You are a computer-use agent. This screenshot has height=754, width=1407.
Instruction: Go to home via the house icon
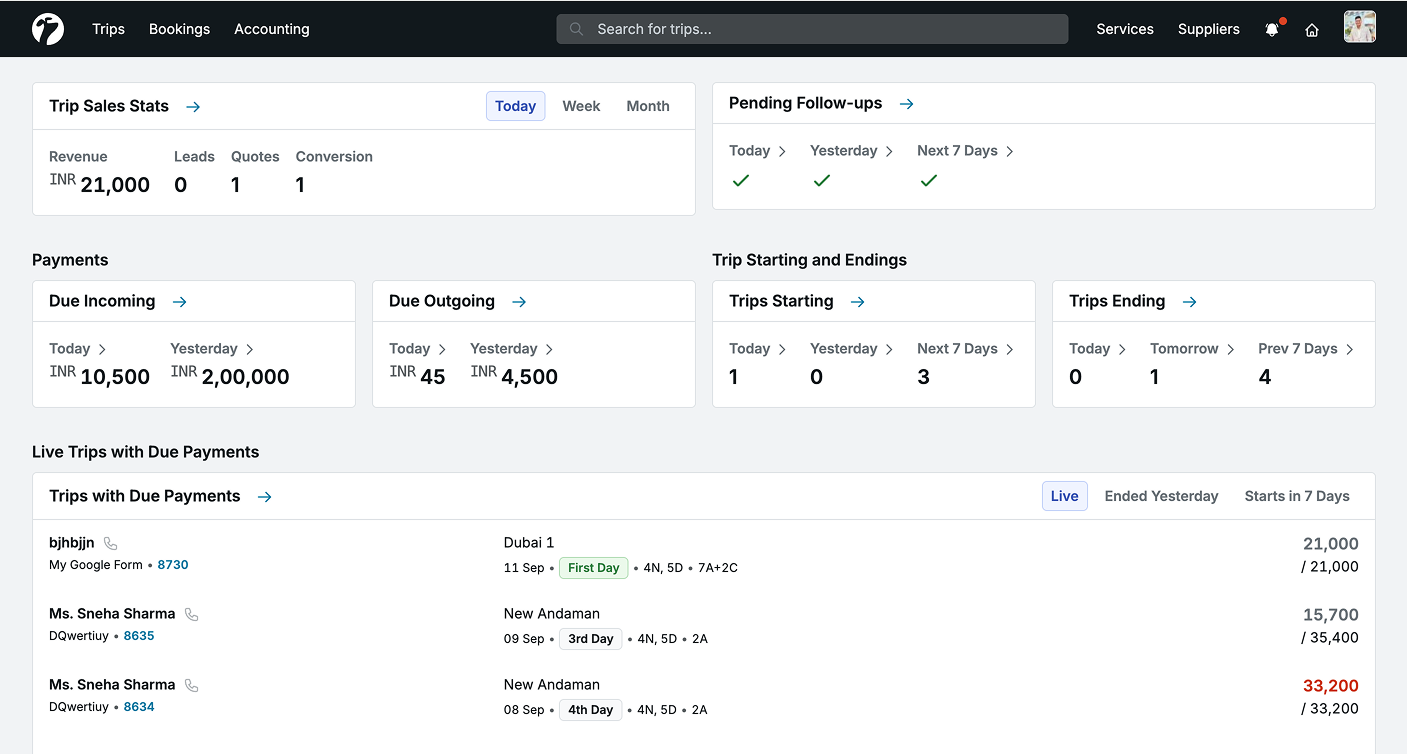(1312, 30)
